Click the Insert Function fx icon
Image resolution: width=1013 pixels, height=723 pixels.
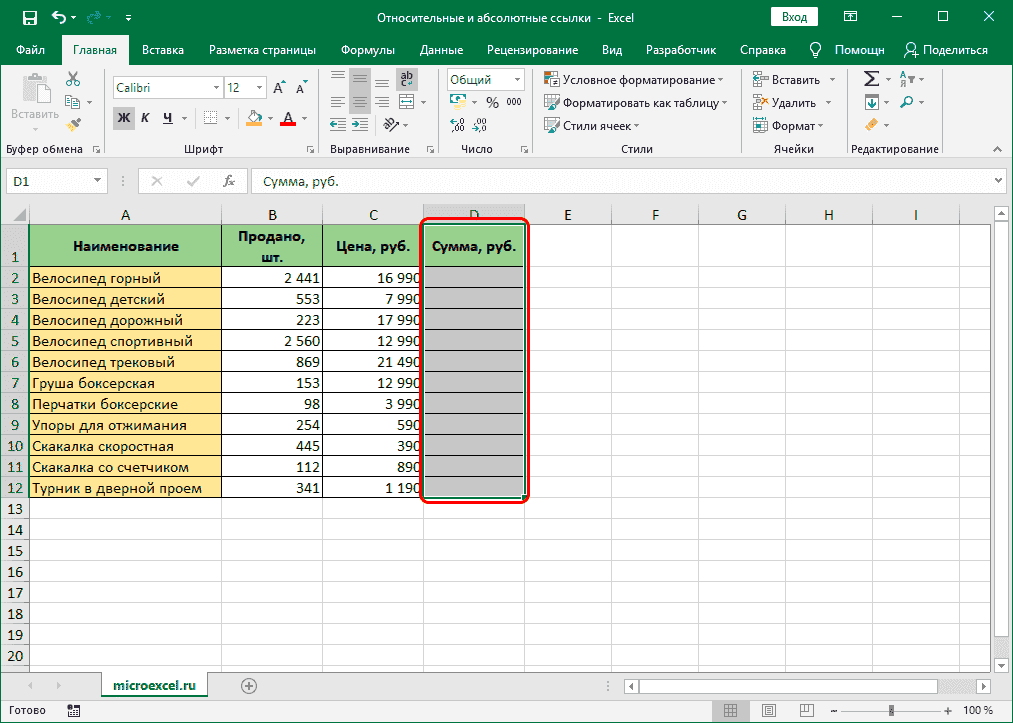coord(229,181)
